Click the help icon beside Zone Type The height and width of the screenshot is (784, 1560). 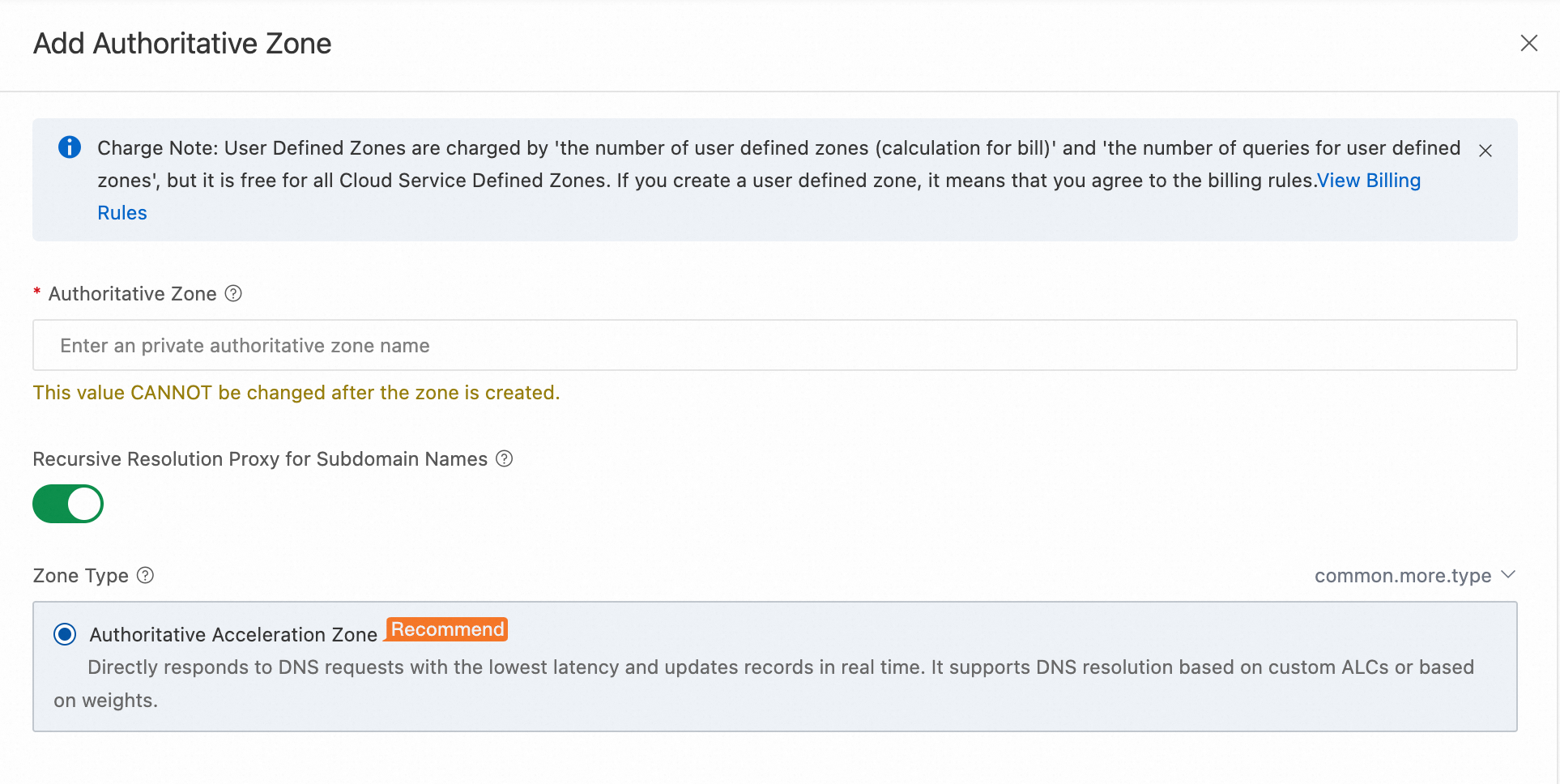click(x=145, y=576)
